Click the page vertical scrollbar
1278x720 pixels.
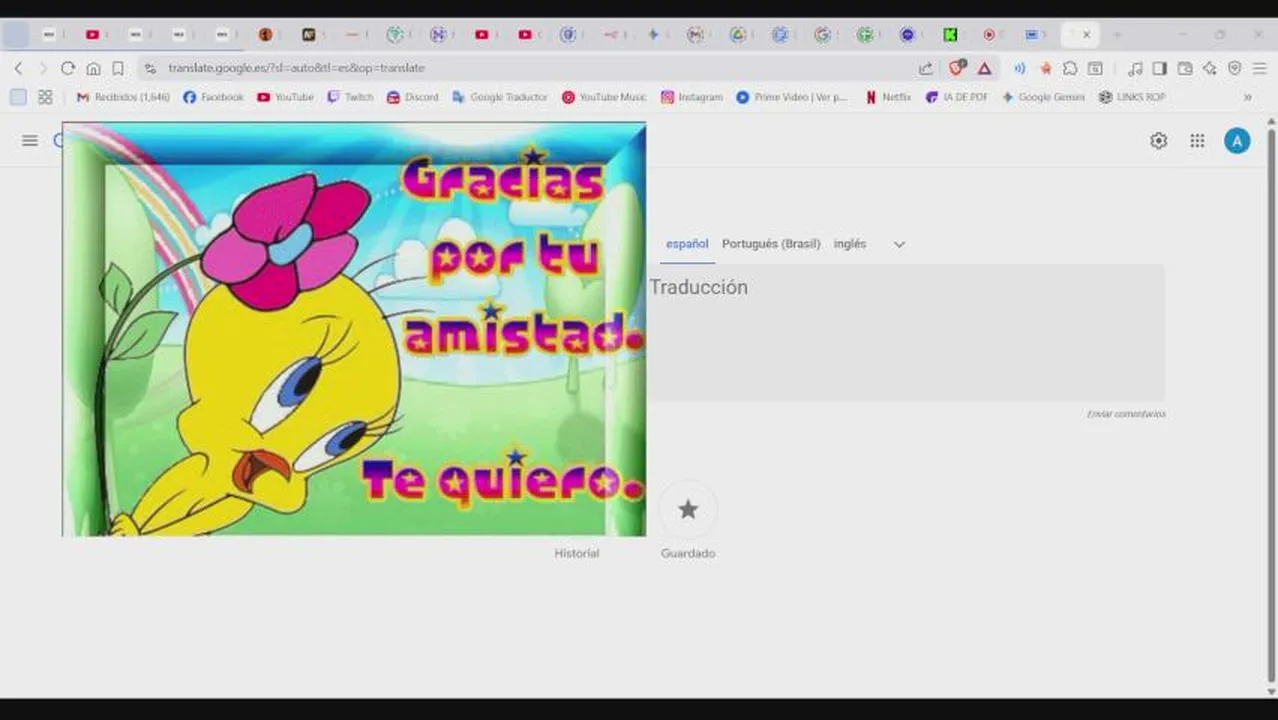click(x=1271, y=405)
